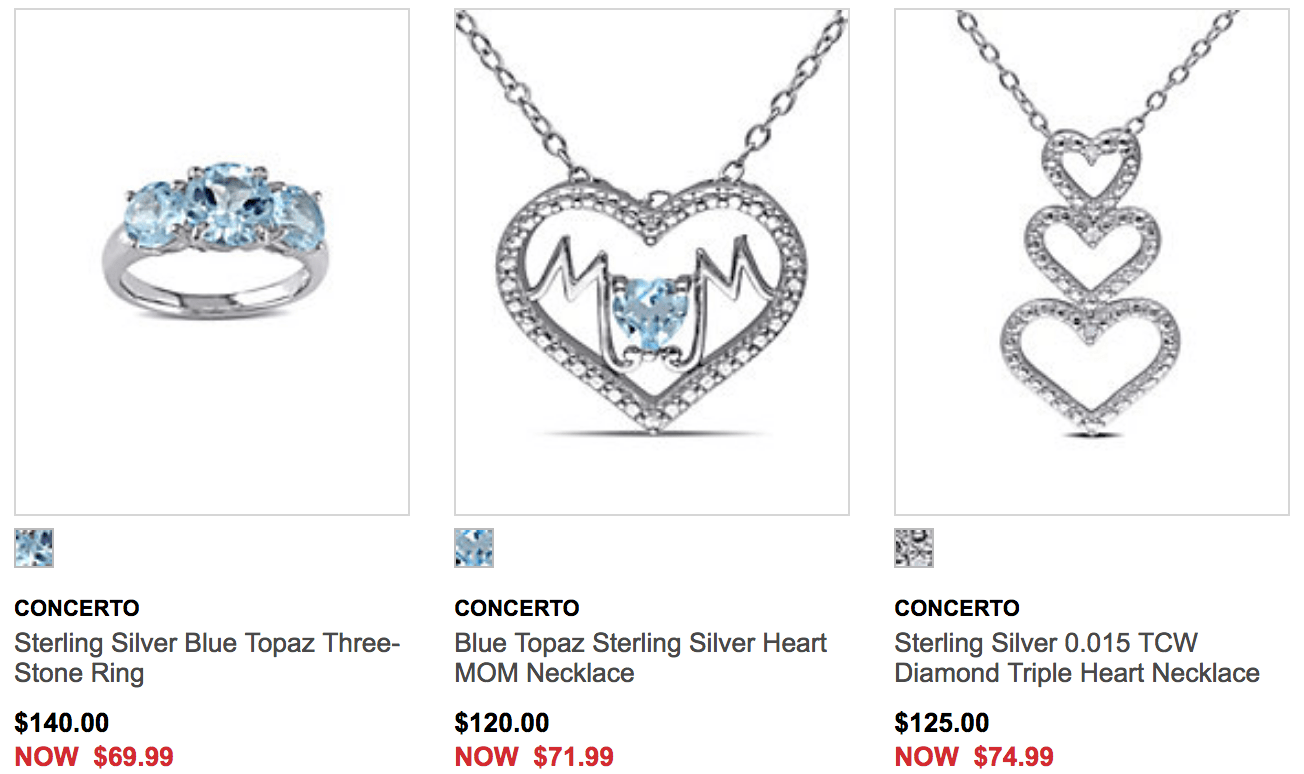Image resolution: width=1304 pixels, height=774 pixels.
Task: Click the NOW $71.99 sale price
Action: 534,757
